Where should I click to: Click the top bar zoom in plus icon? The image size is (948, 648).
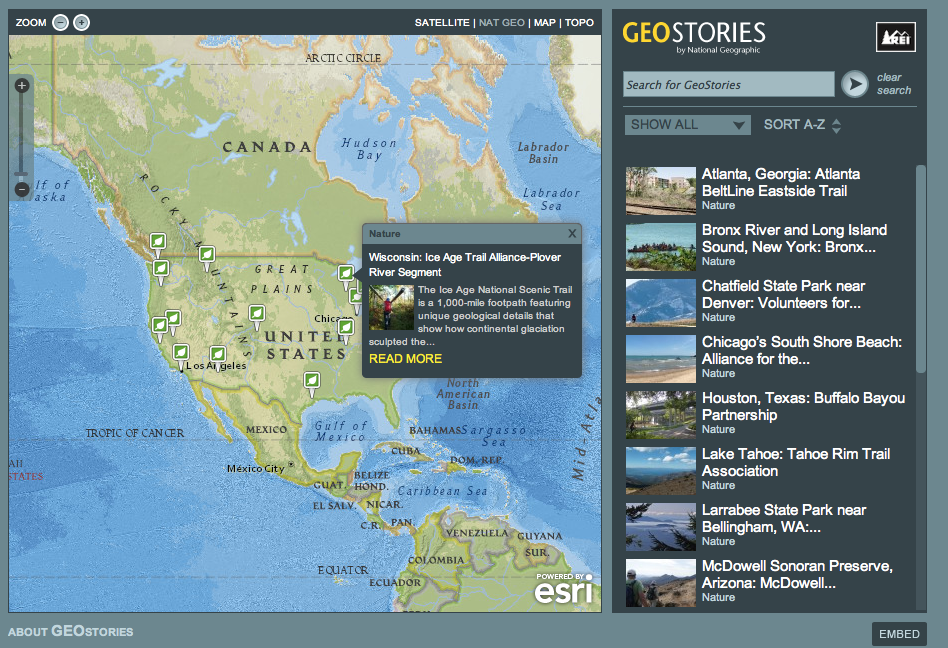click(x=82, y=23)
